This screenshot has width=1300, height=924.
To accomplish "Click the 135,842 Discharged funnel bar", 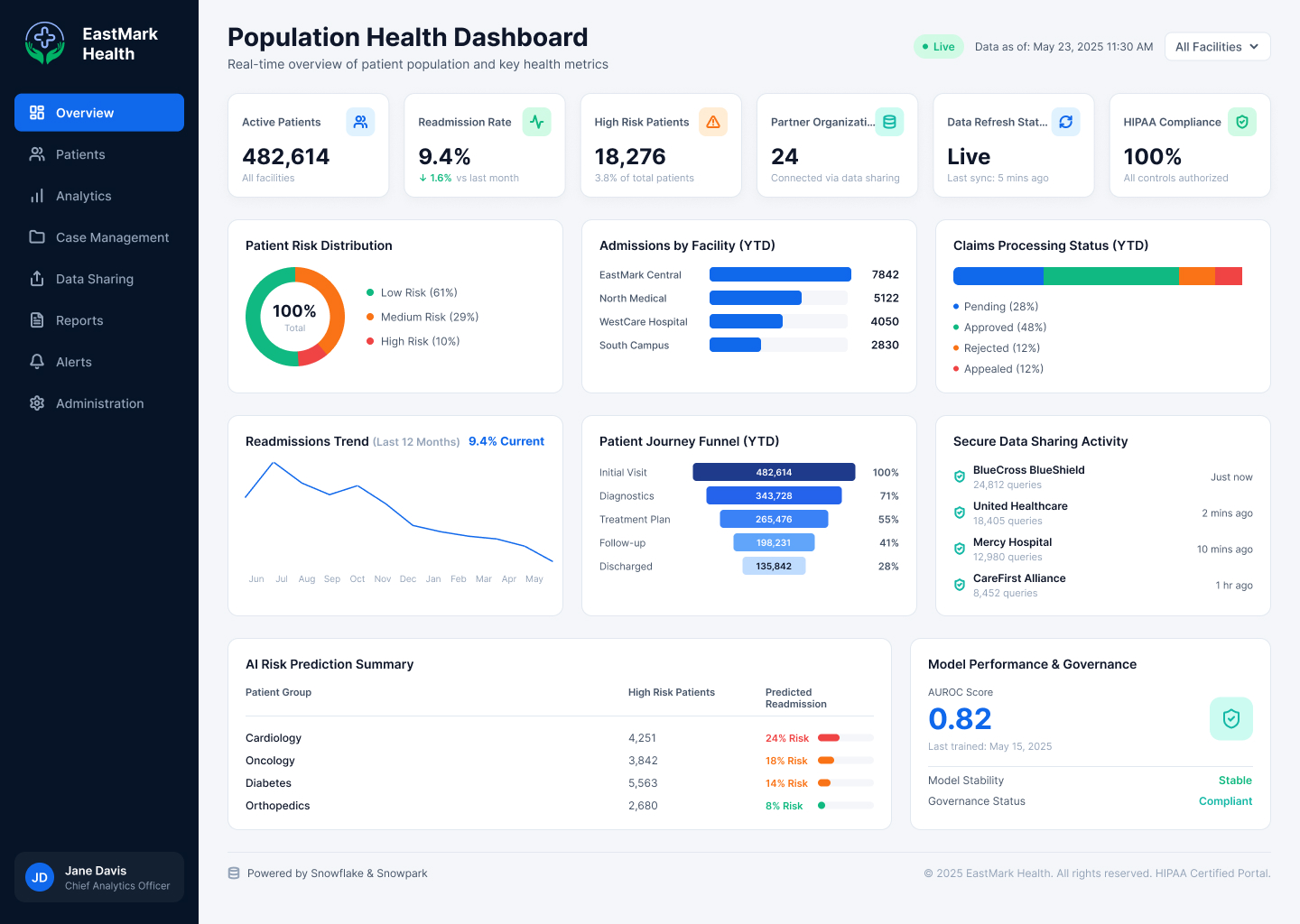I will [x=774, y=566].
